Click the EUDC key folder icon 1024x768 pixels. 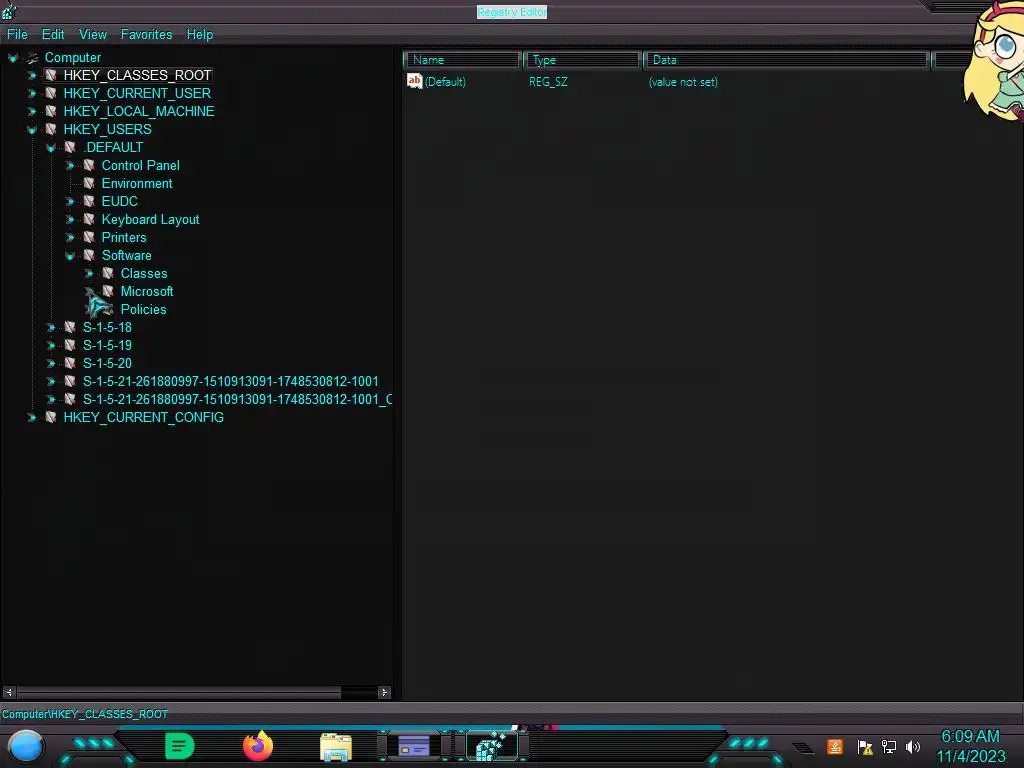pos(89,201)
